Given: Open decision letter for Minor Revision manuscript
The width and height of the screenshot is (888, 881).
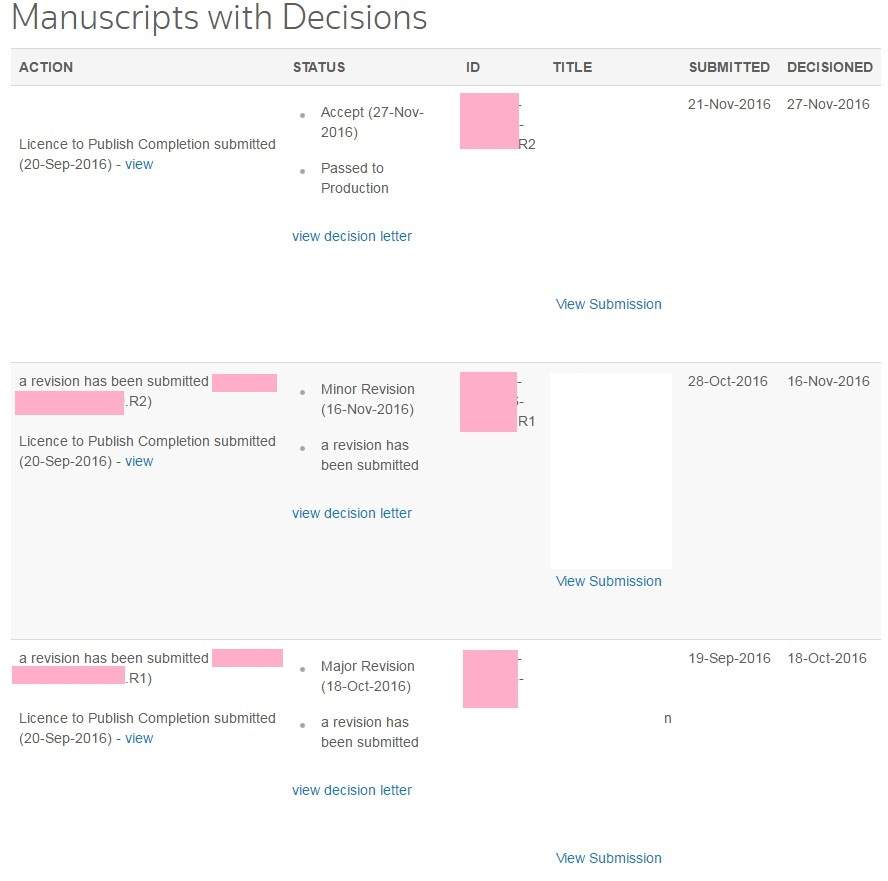Looking at the screenshot, I should [351, 513].
